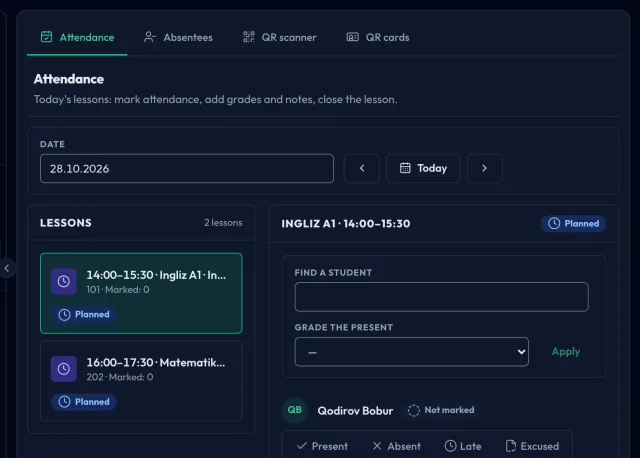This screenshot has height=458, width=640.
Task: Jump to Today's date
Action: coord(423,168)
